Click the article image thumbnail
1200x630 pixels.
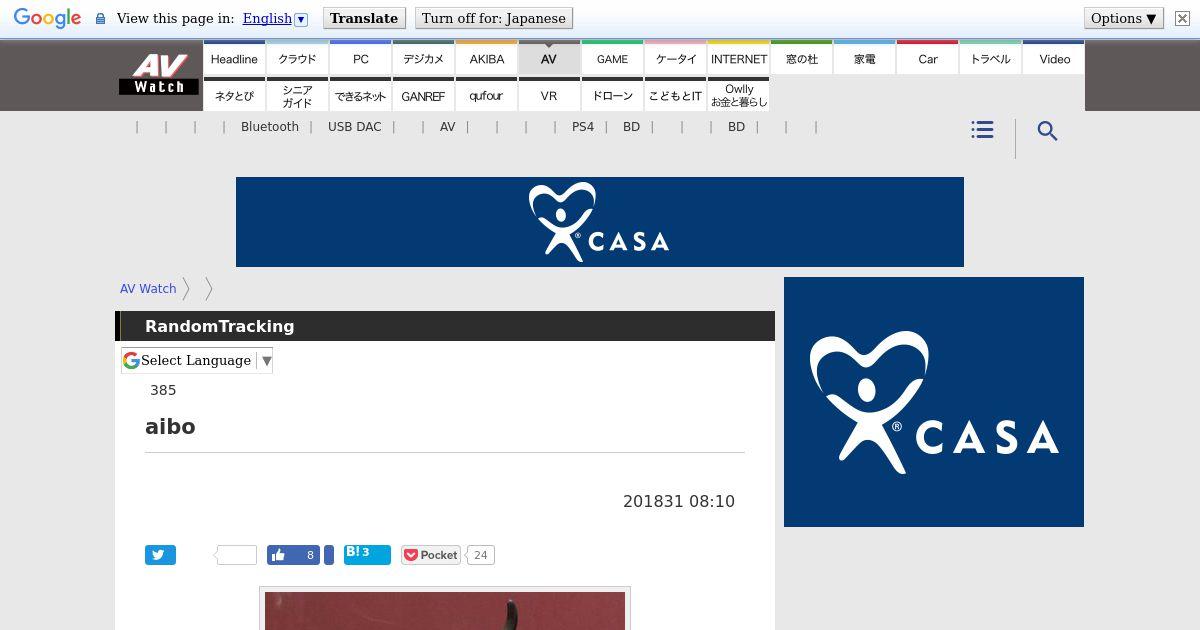coord(445,609)
